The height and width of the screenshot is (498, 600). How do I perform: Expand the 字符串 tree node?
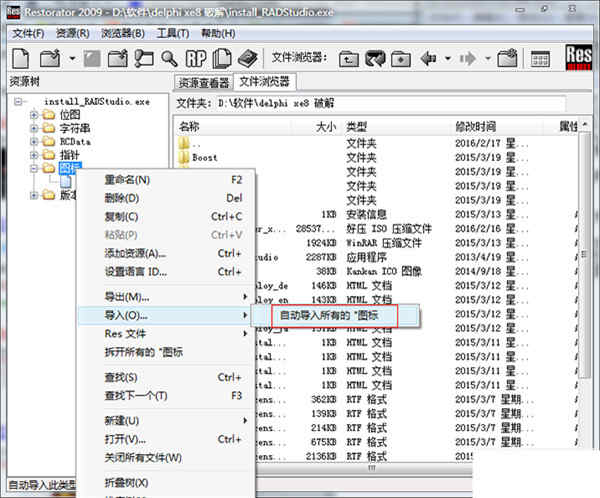pyautogui.click(x=34, y=128)
